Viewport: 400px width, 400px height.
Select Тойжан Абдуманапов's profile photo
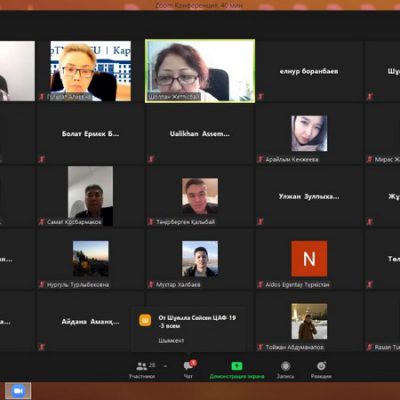click(x=309, y=321)
